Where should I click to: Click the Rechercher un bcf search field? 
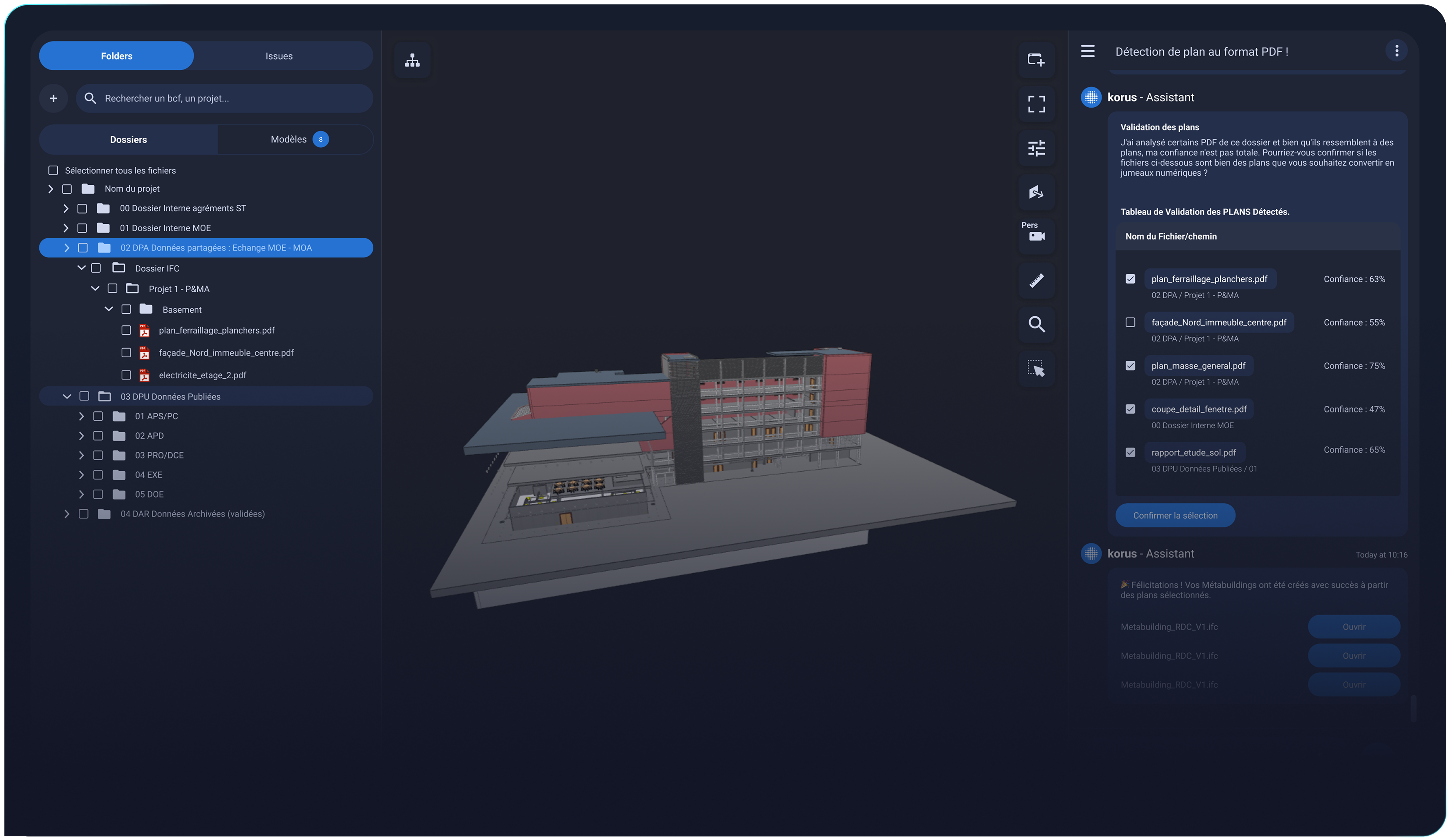pos(225,98)
